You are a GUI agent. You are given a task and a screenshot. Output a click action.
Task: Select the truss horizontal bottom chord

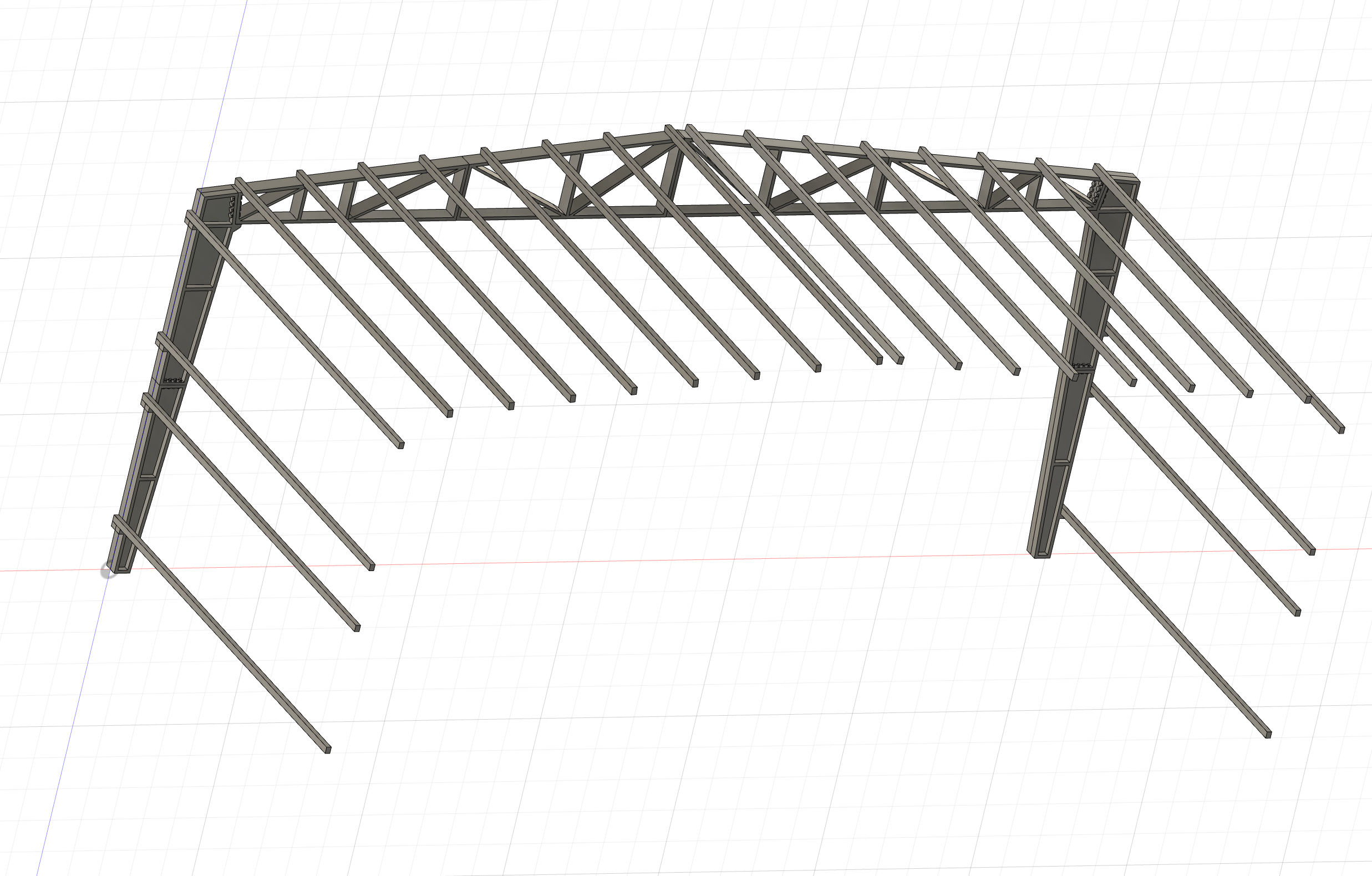667,212
